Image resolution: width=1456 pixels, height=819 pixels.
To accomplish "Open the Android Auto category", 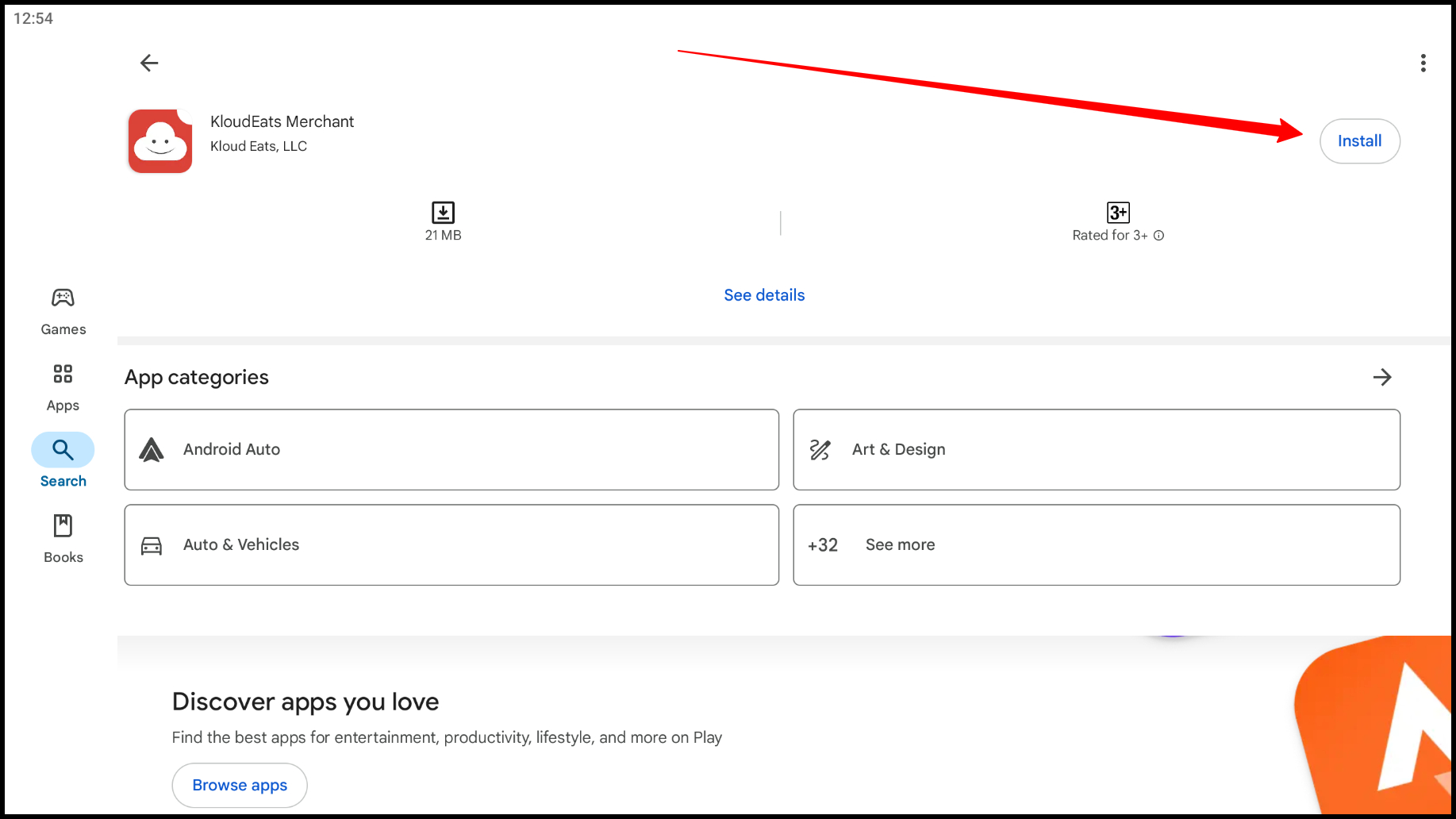I will tap(451, 449).
